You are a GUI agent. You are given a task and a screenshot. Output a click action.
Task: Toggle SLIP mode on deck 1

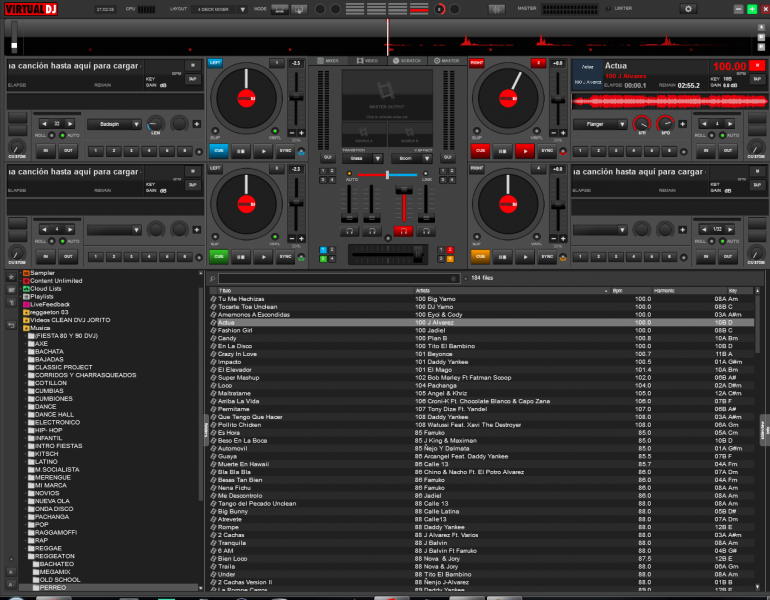[x=215, y=131]
